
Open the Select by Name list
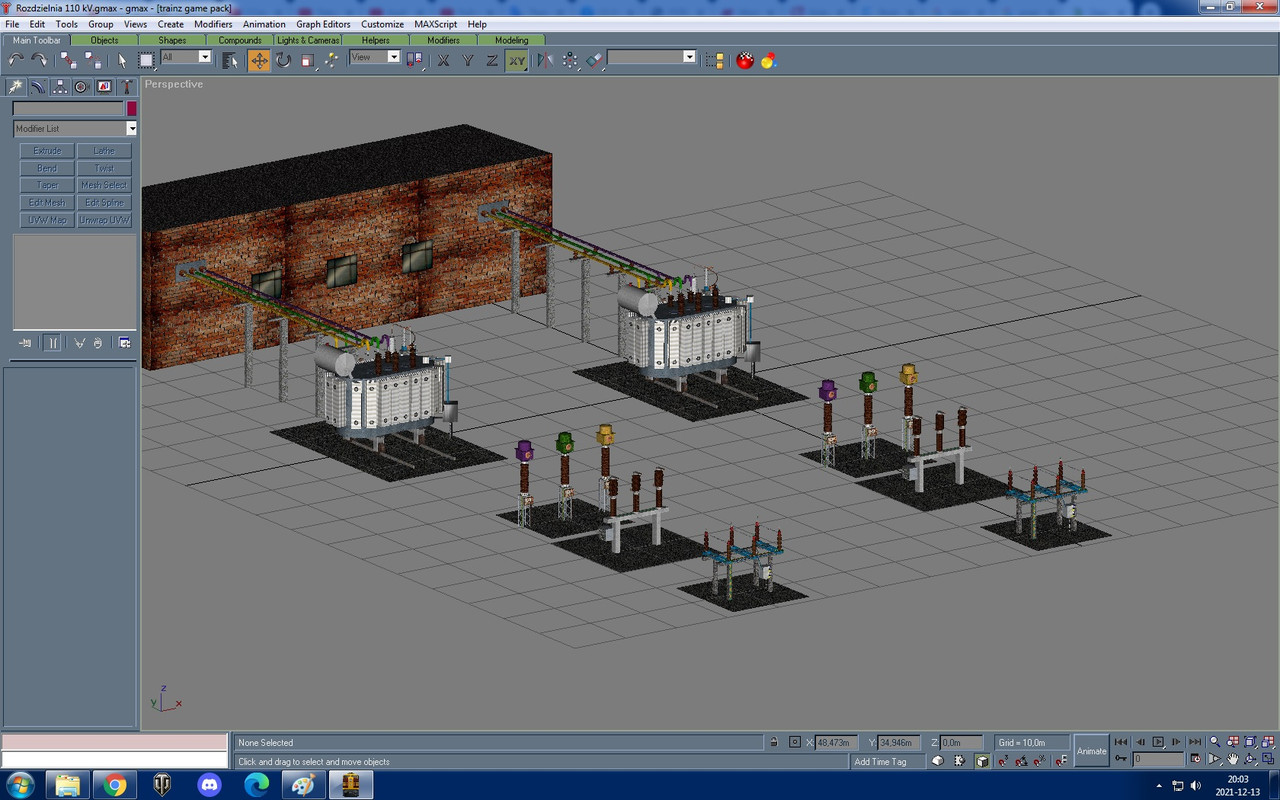click(x=230, y=60)
